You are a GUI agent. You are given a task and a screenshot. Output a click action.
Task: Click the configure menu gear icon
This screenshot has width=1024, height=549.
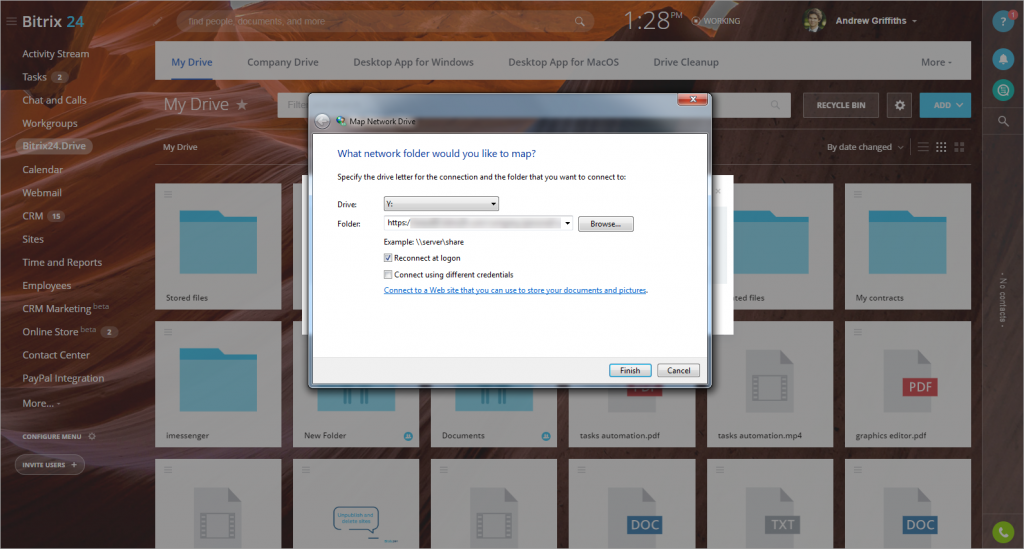(x=92, y=436)
